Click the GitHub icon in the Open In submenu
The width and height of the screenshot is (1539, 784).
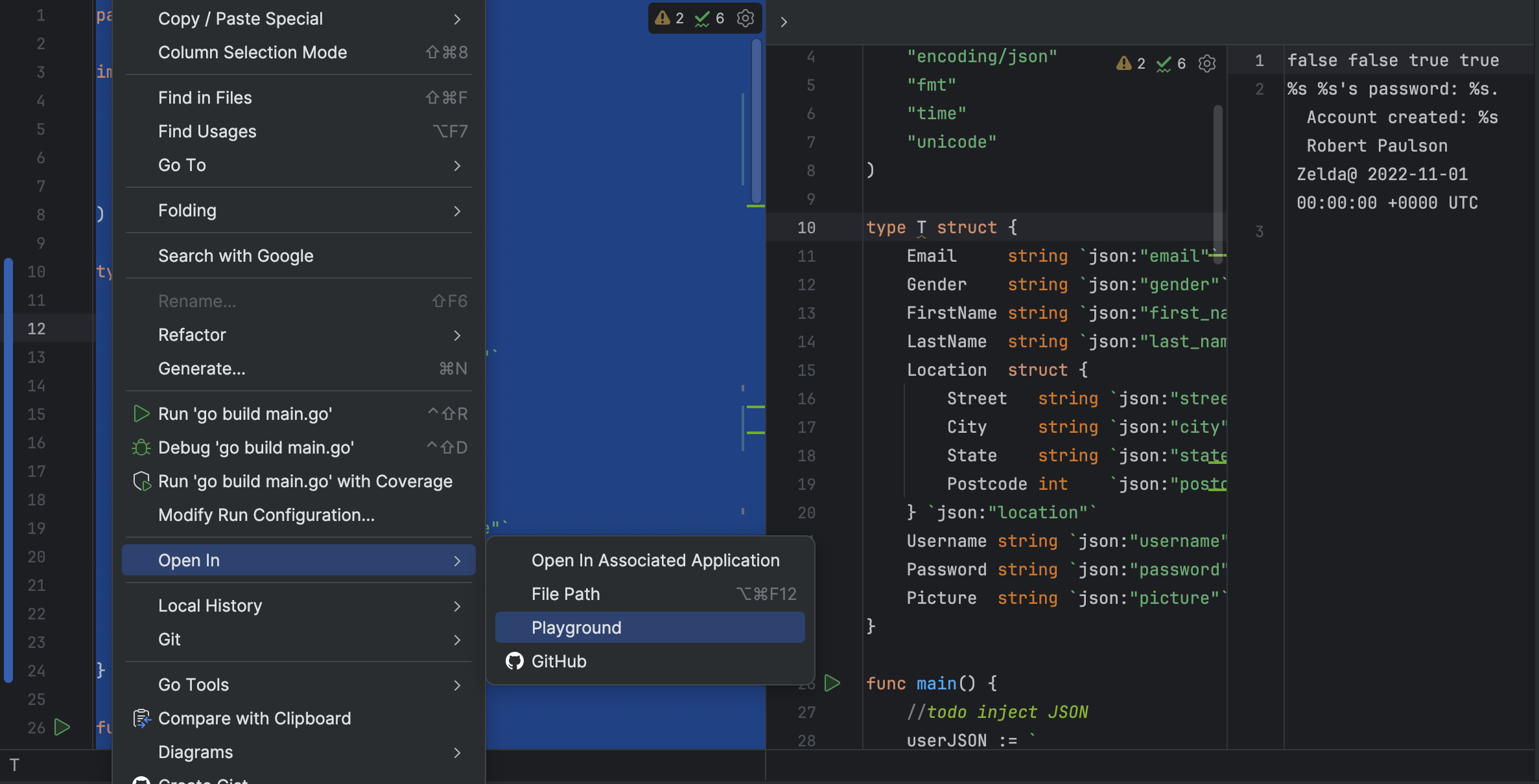[514, 661]
